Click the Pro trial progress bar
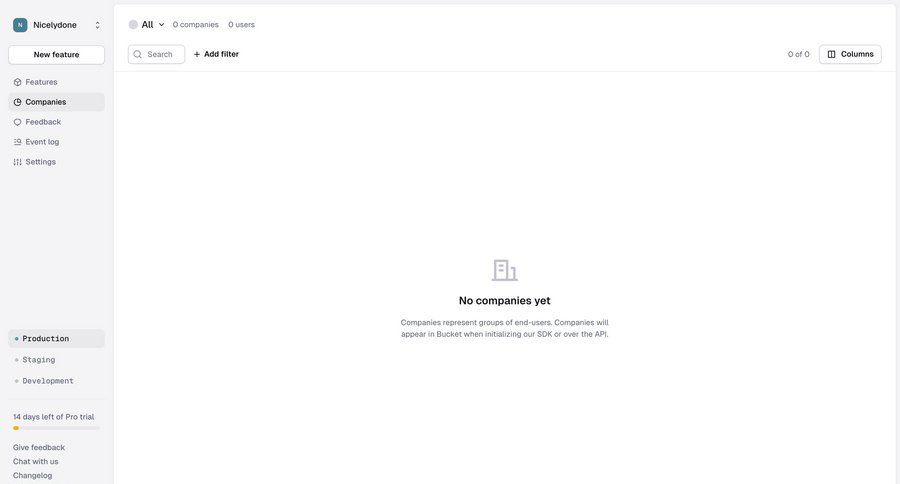Screen dimensions: 900x484 tap(56, 428)
